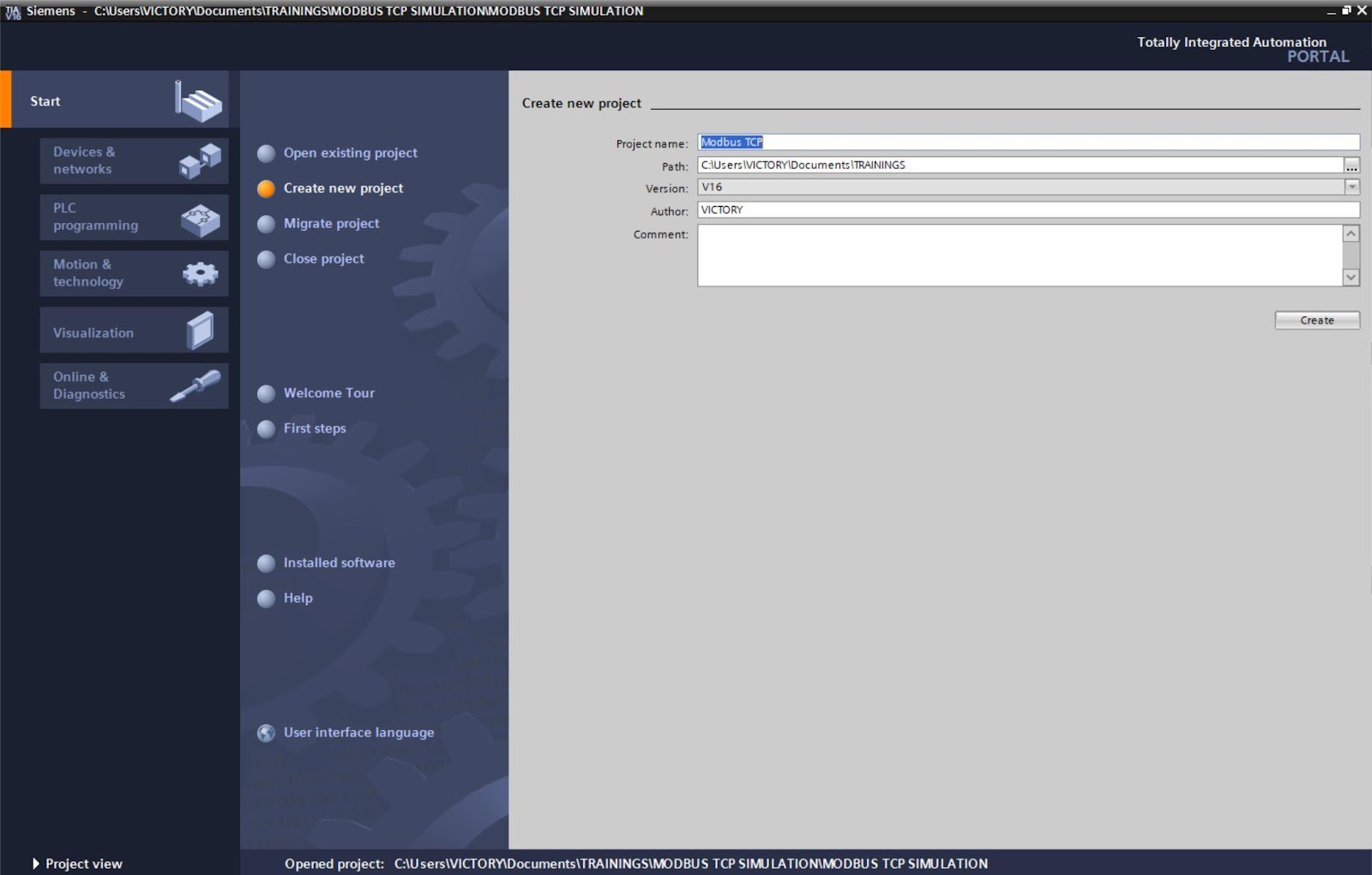This screenshot has width=1372, height=875.
Task: Click the Path browse ellipsis button
Action: (x=1352, y=165)
